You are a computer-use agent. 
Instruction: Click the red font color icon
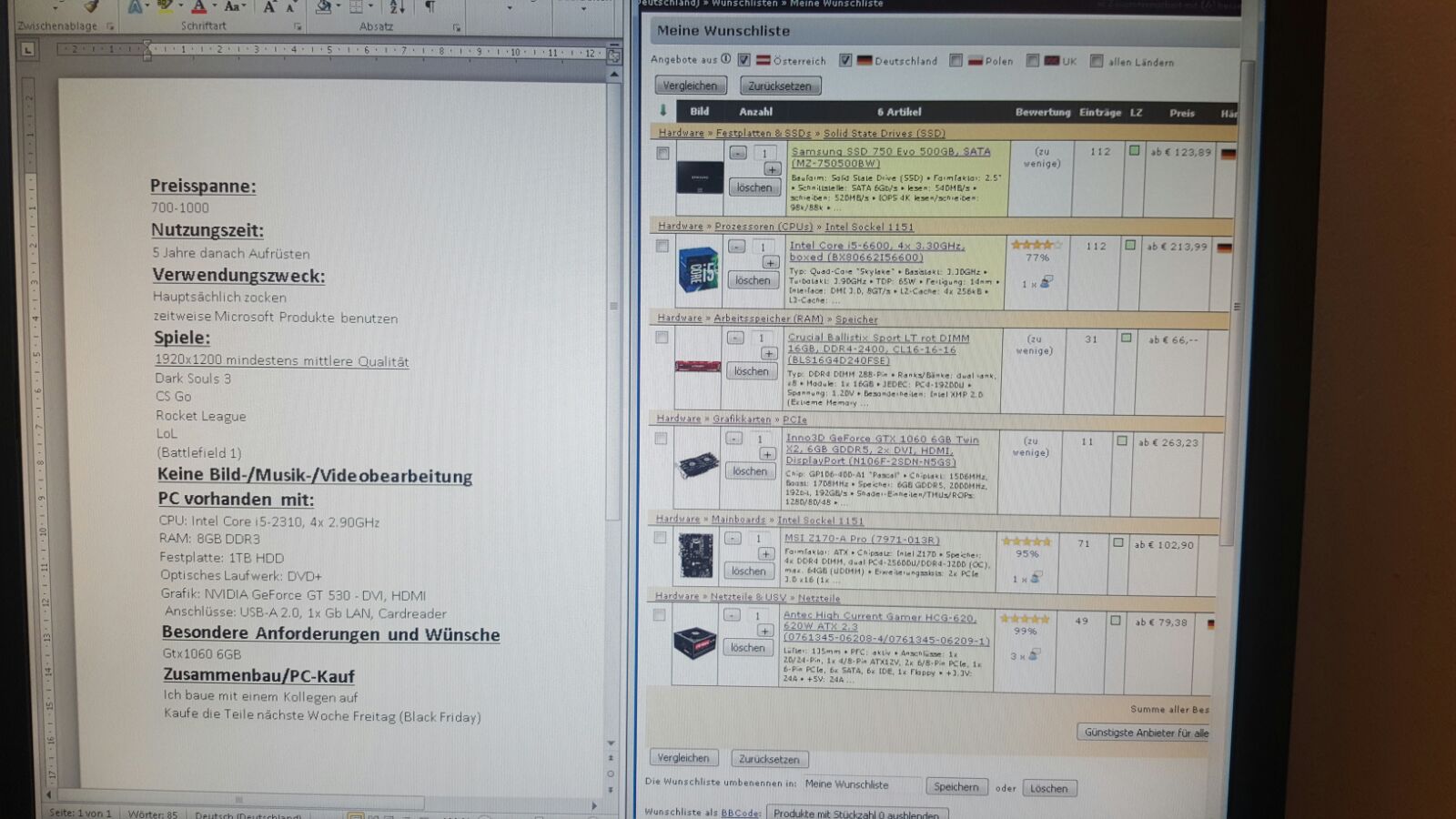click(x=198, y=7)
